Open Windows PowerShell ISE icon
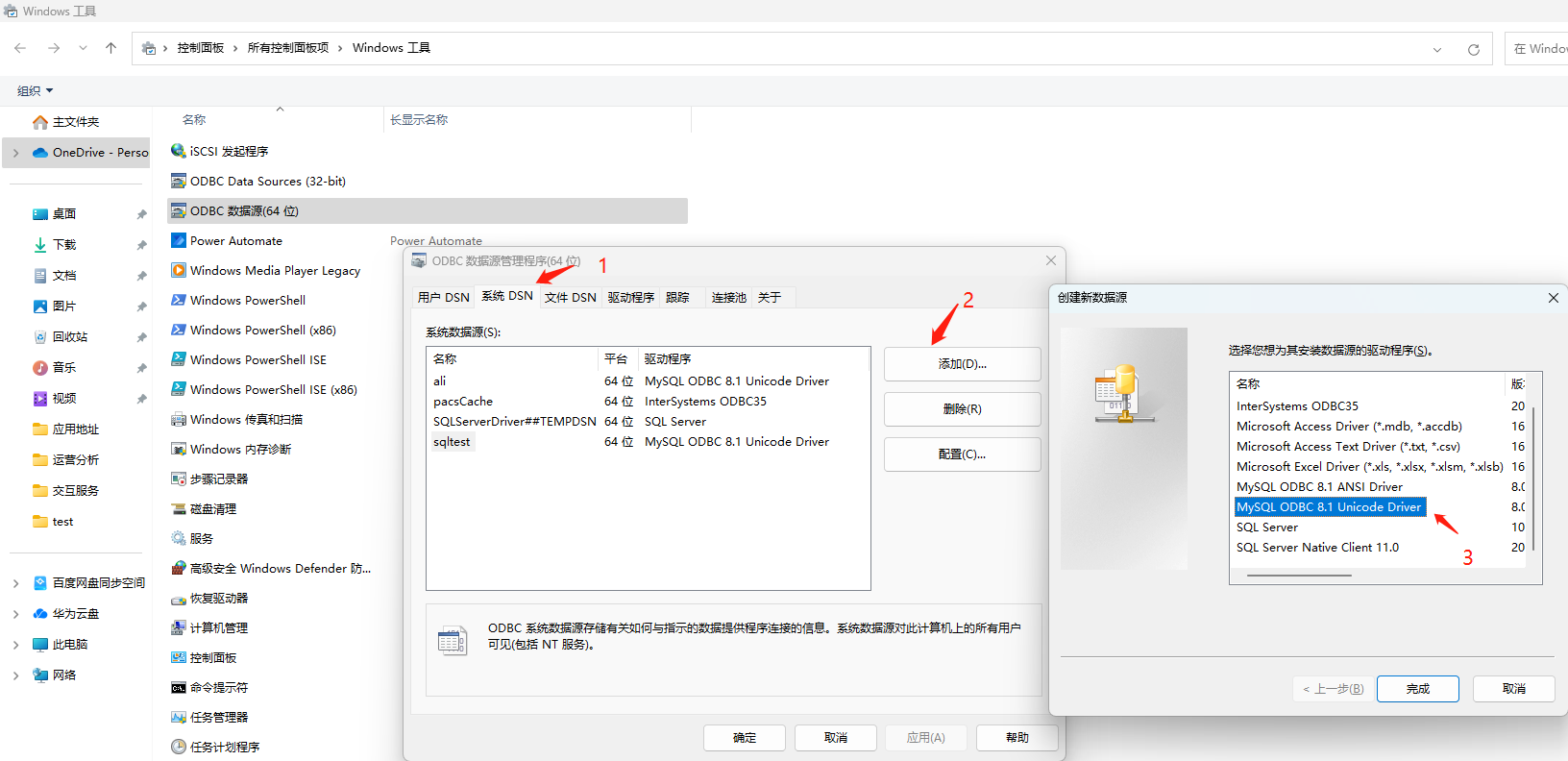1568x761 pixels. click(x=178, y=359)
